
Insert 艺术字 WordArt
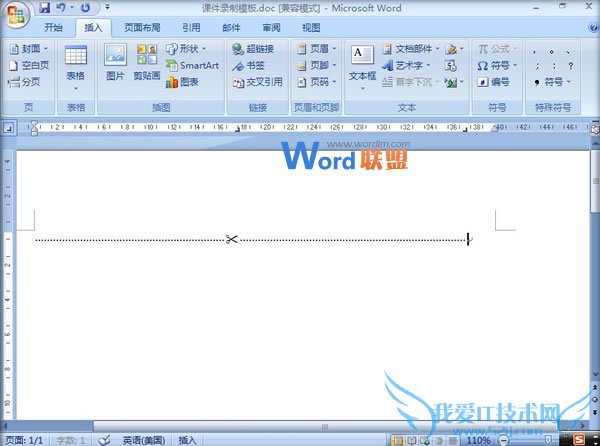pos(406,65)
